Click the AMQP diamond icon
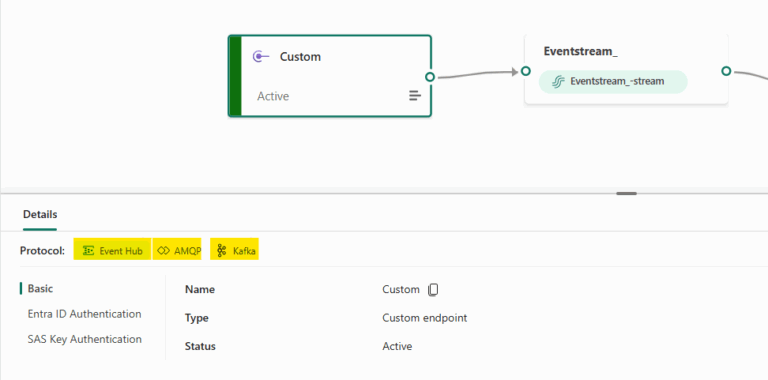 pos(163,251)
